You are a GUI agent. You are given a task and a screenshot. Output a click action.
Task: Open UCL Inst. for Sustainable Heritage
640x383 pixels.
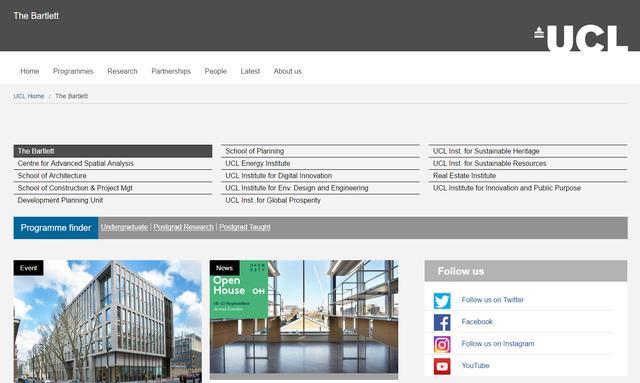(486, 151)
